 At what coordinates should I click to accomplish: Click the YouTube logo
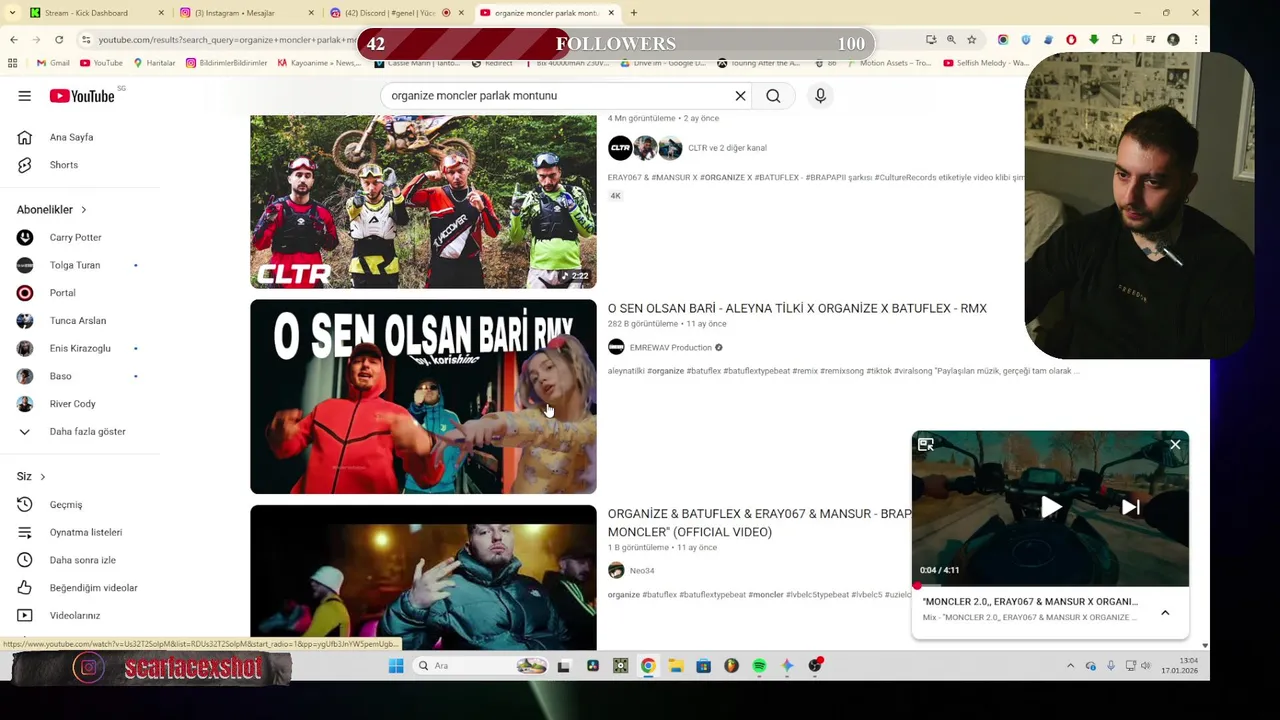pos(82,96)
